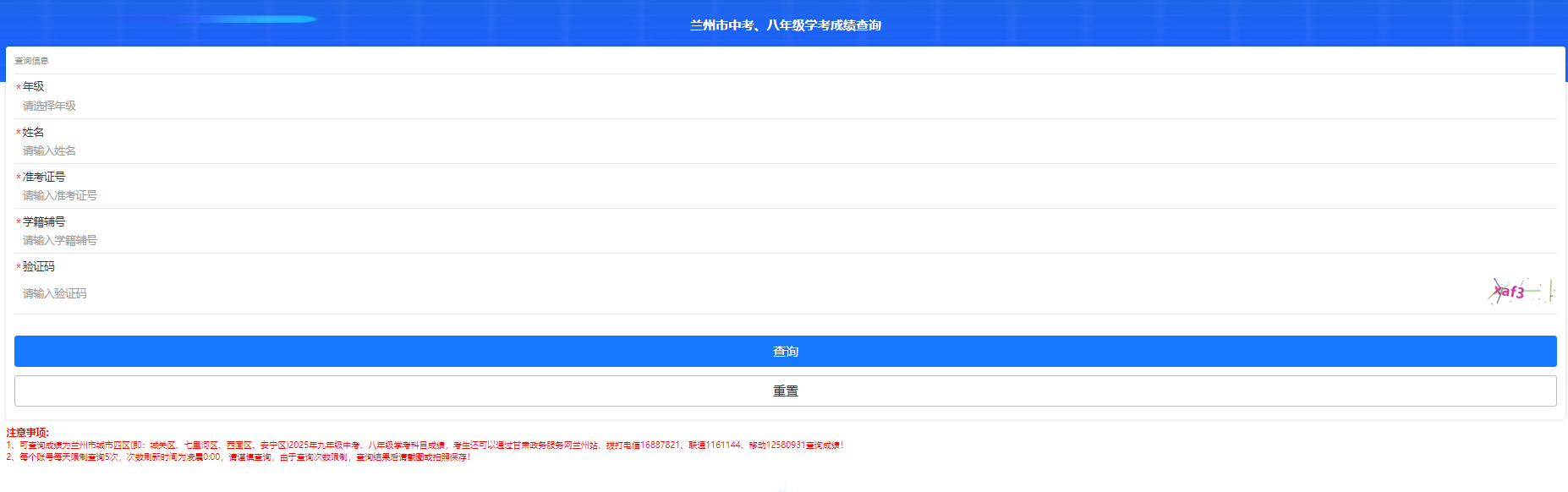The image size is (1568, 492).
Task: Click the 请输入准考证号 exam number field
Action: 785,195
